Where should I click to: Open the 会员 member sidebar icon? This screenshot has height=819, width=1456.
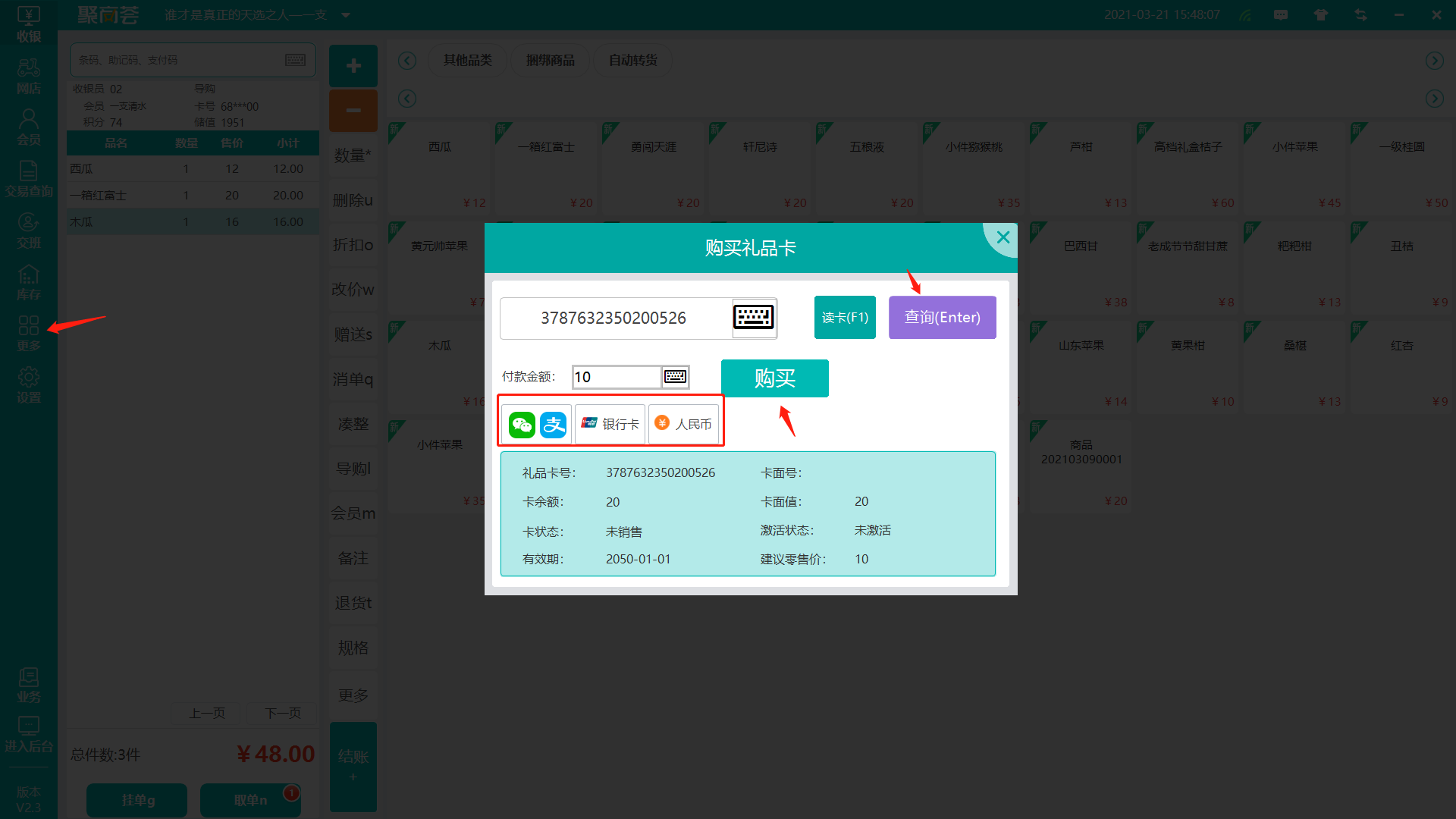coord(29,127)
